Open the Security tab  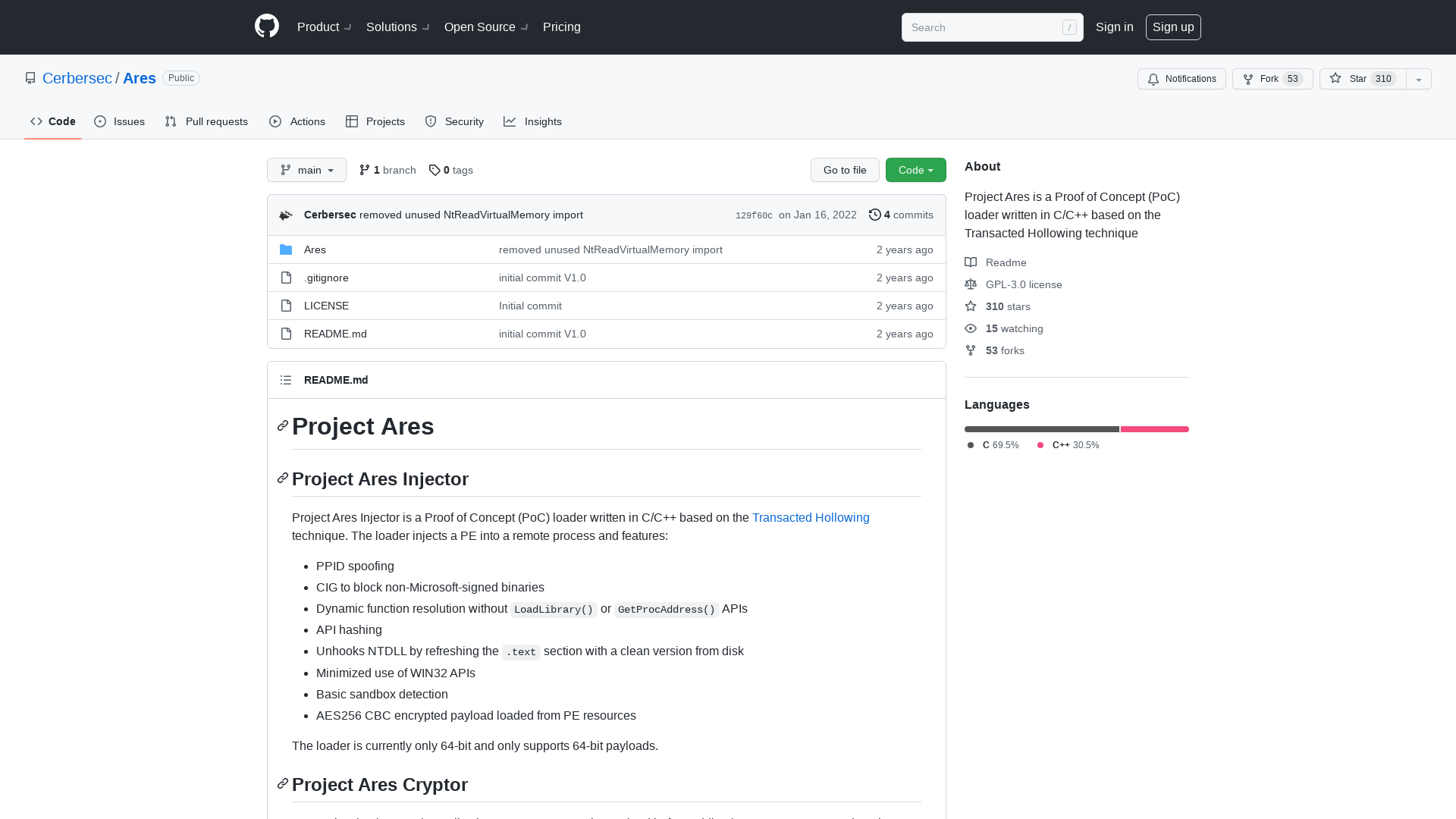[454, 121]
